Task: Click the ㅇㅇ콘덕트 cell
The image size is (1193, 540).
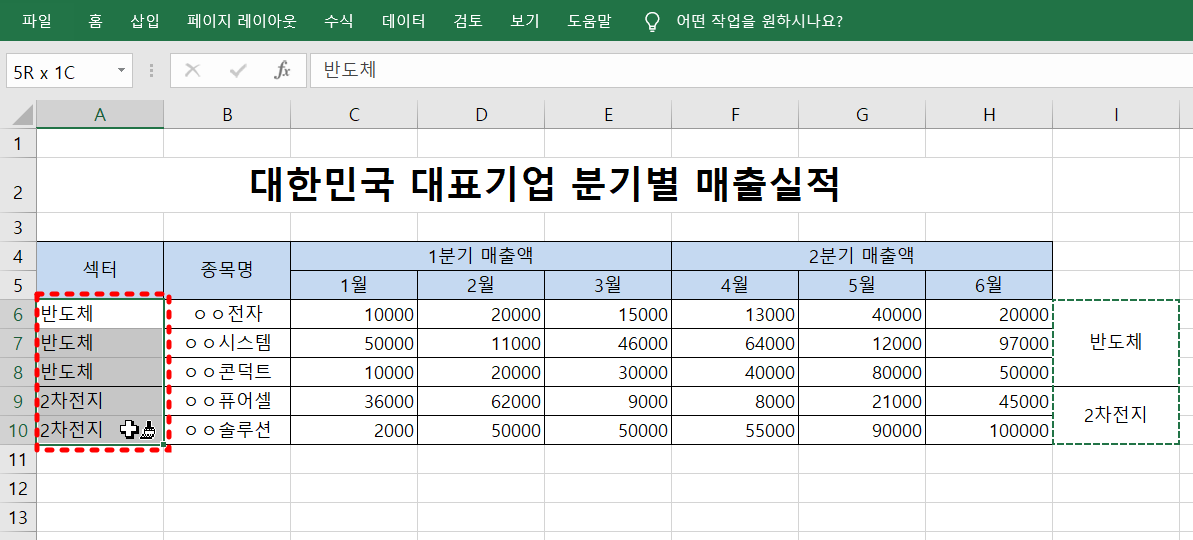Action: click(x=227, y=372)
